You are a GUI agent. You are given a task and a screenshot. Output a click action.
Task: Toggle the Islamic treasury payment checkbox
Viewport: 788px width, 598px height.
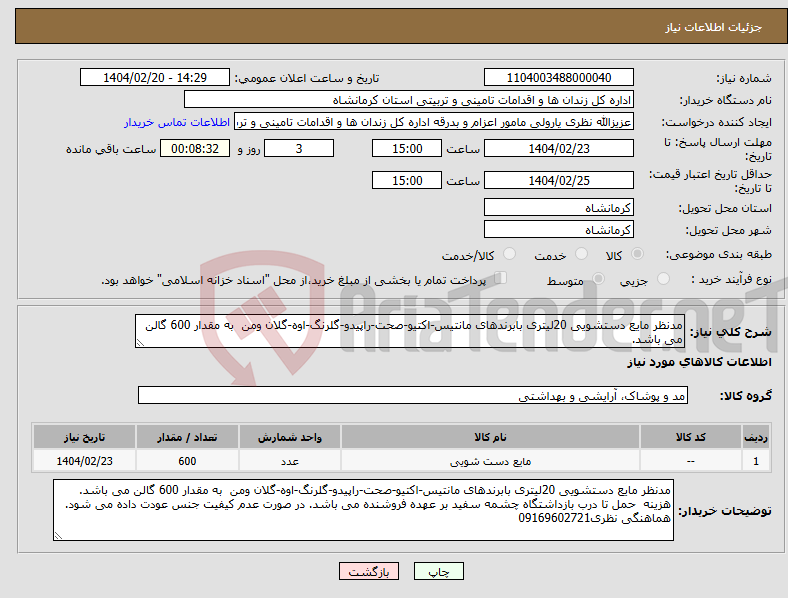(500, 278)
